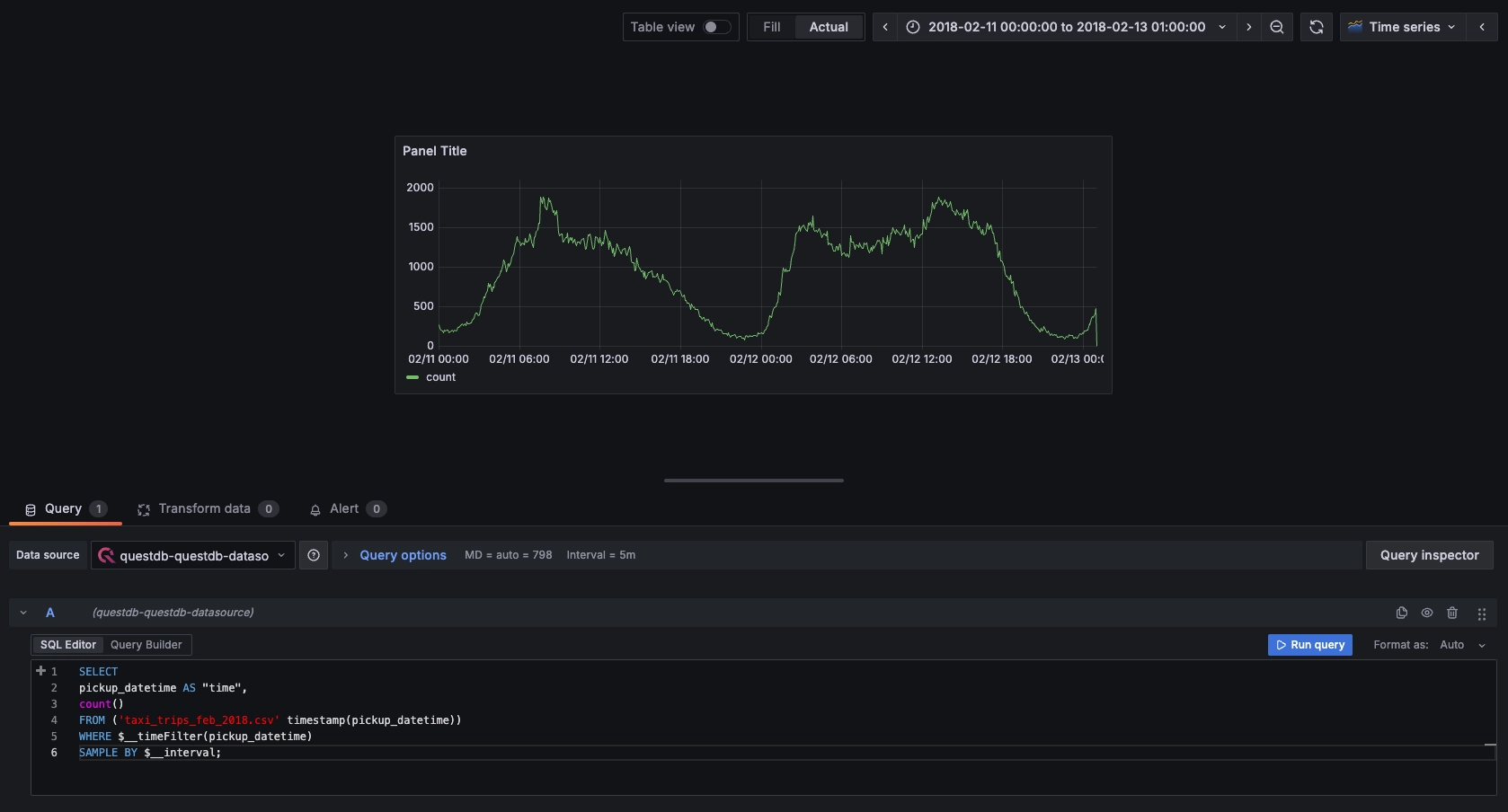The image size is (1508, 812).
Task: Open the time range picker
Action: (x=1067, y=27)
